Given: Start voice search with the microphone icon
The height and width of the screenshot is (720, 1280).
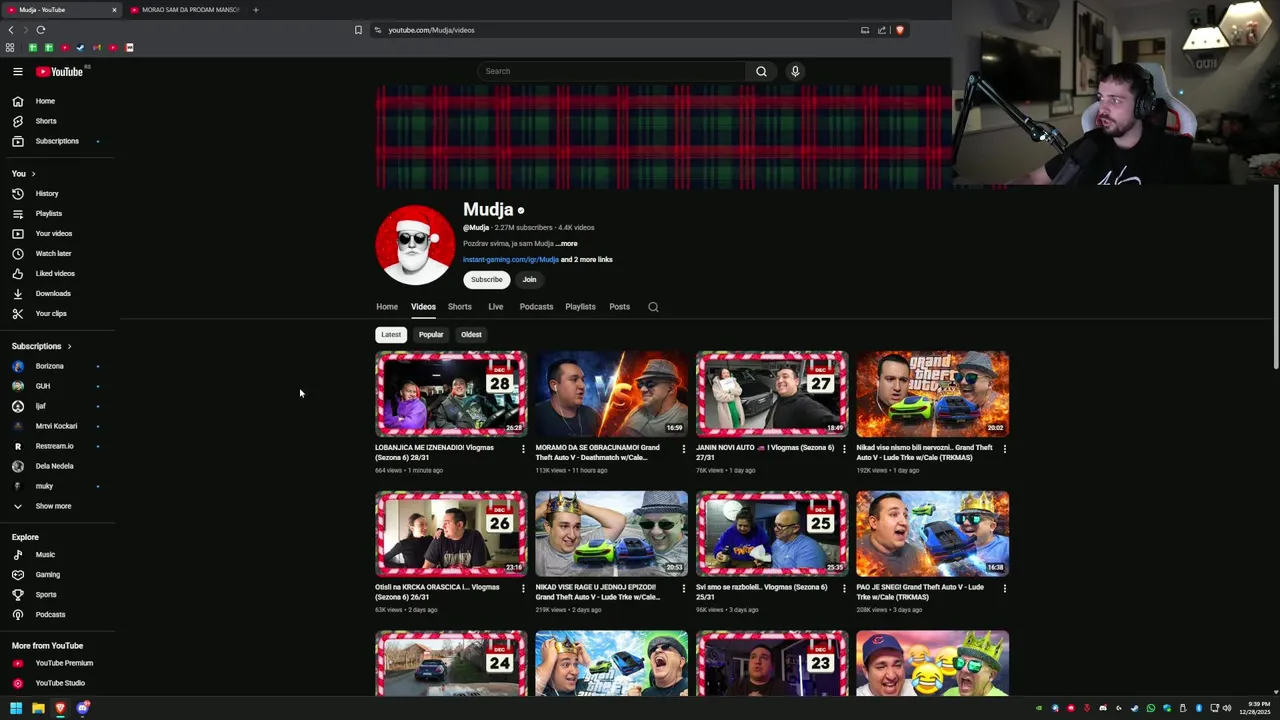Looking at the screenshot, I should [x=795, y=71].
